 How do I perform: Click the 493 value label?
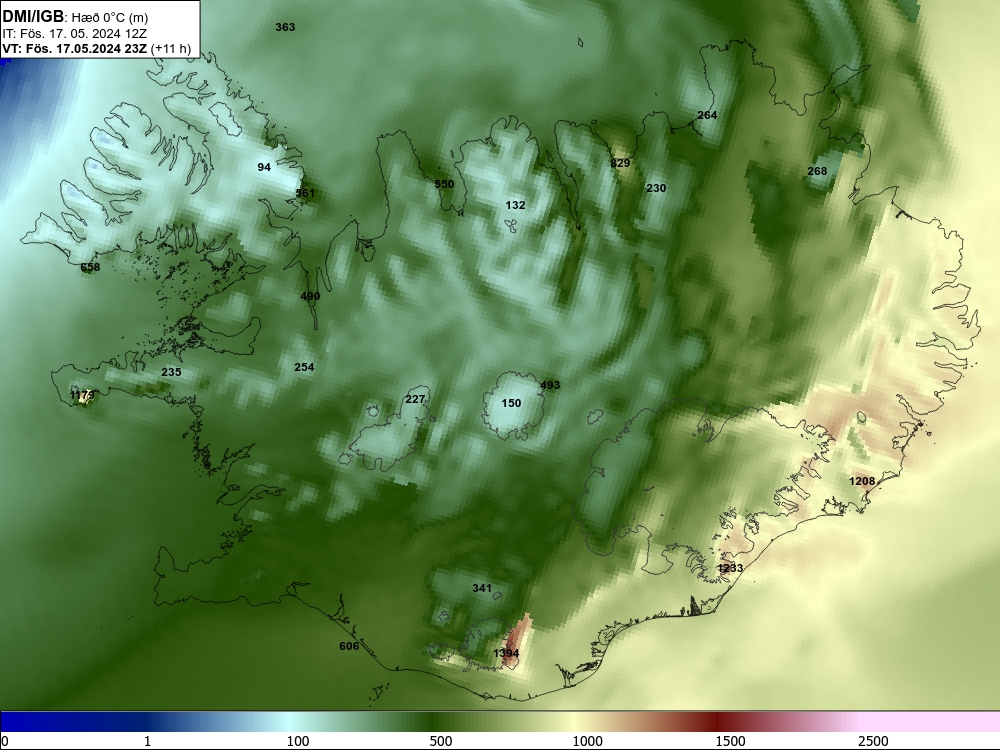(550, 385)
